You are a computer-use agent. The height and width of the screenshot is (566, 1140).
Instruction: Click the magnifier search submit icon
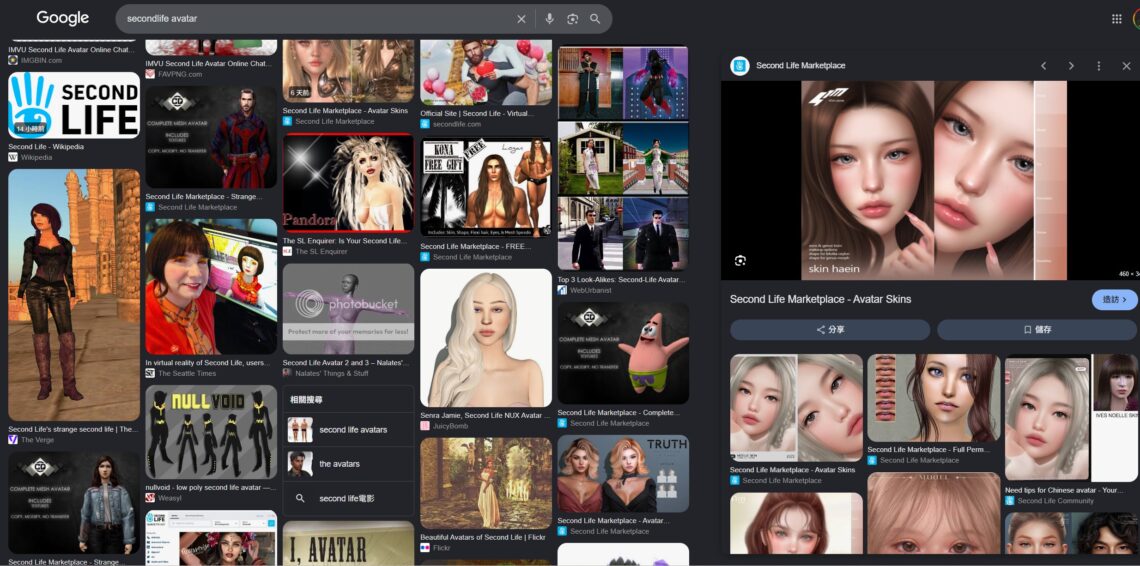click(x=595, y=19)
